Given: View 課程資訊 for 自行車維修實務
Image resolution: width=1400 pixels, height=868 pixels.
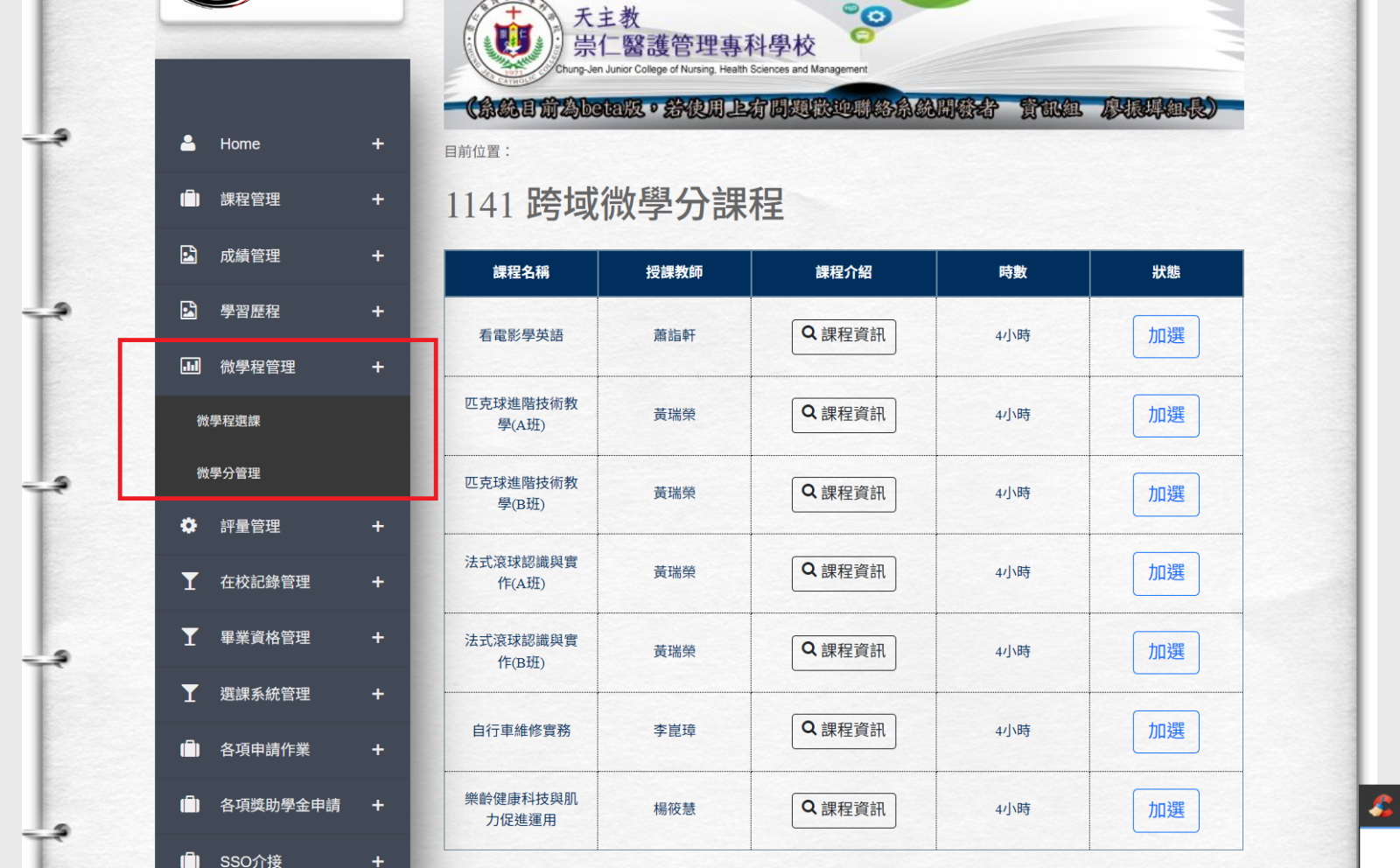Looking at the screenshot, I should click(x=843, y=731).
